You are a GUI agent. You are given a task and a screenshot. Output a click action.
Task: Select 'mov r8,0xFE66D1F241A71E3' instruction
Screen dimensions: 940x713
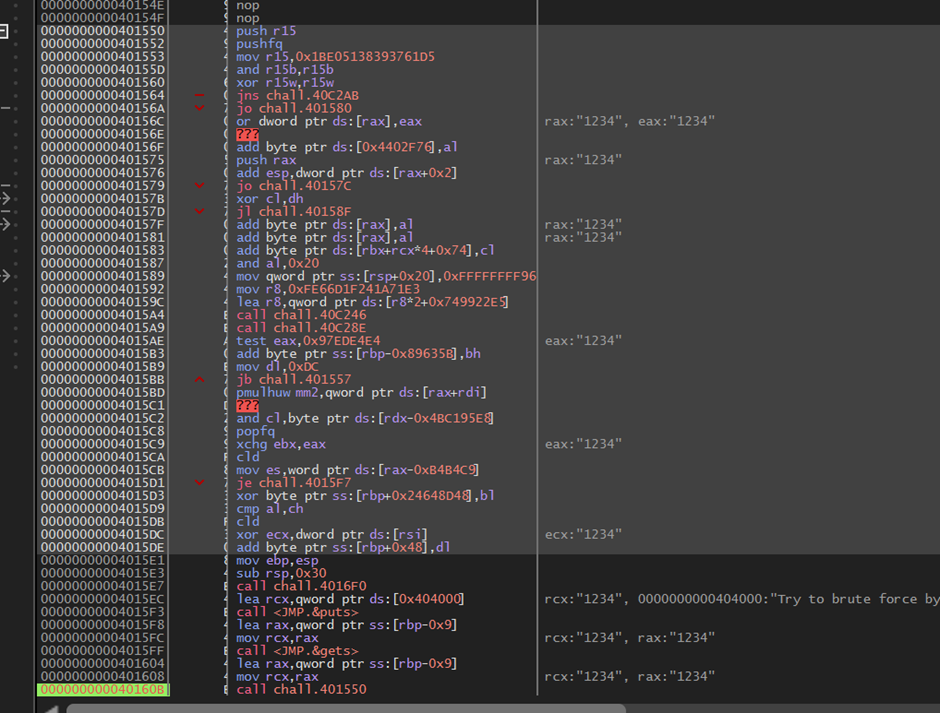tap(328, 289)
